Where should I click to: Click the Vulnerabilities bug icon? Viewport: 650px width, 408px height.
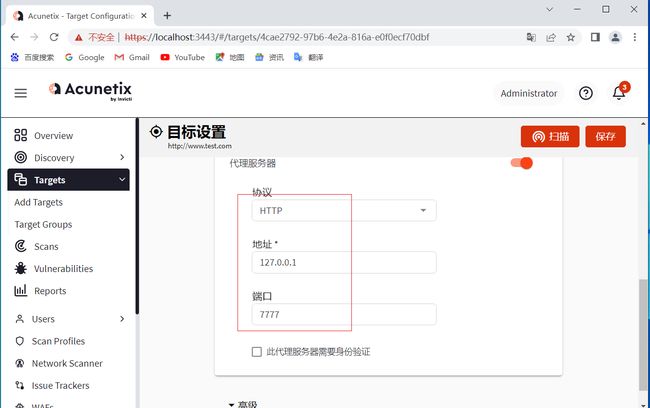click(20, 268)
